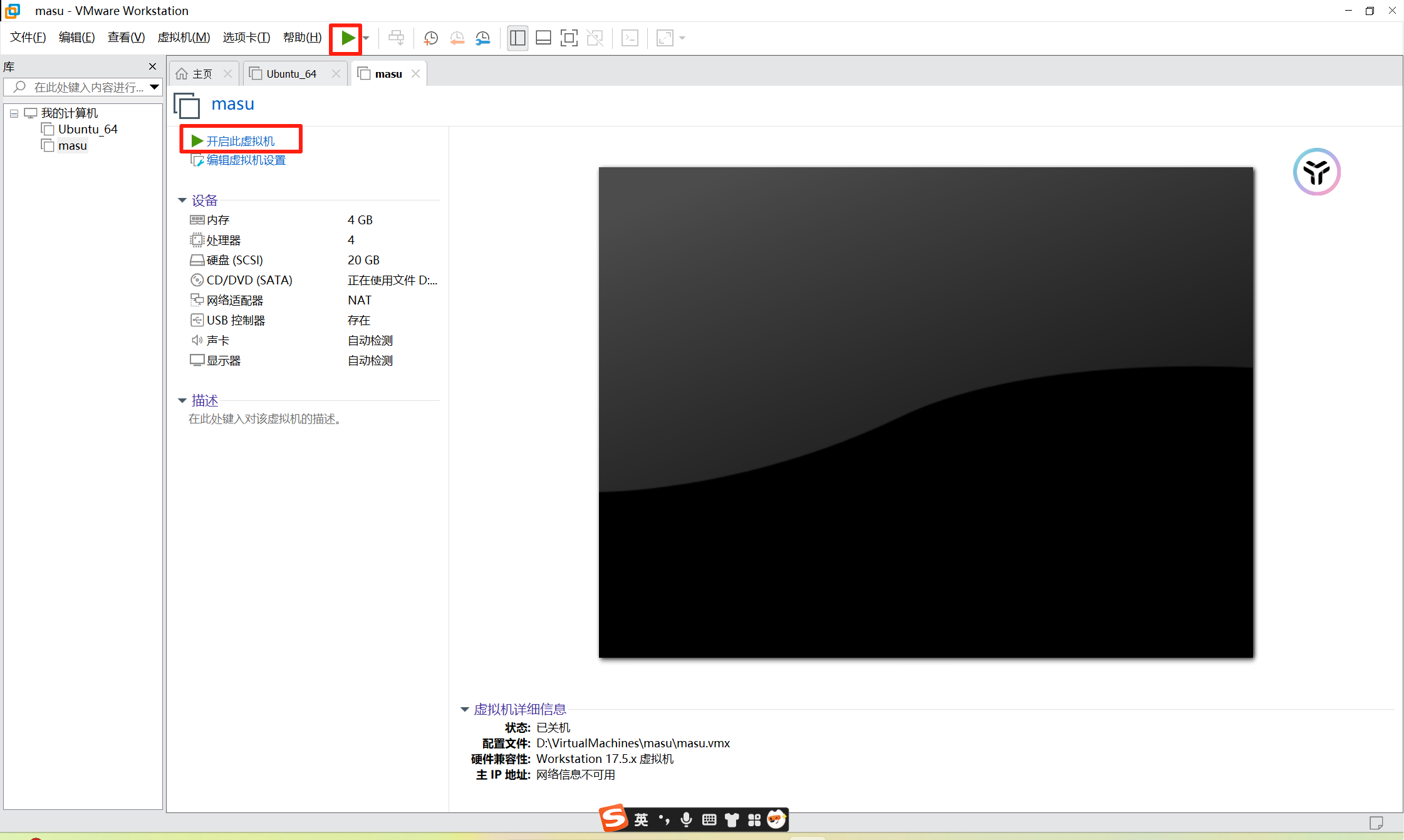The width and height of the screenshot is (1404, 840).
Task: Open power button dropdown arrow
Action: (x=367, y=38)
